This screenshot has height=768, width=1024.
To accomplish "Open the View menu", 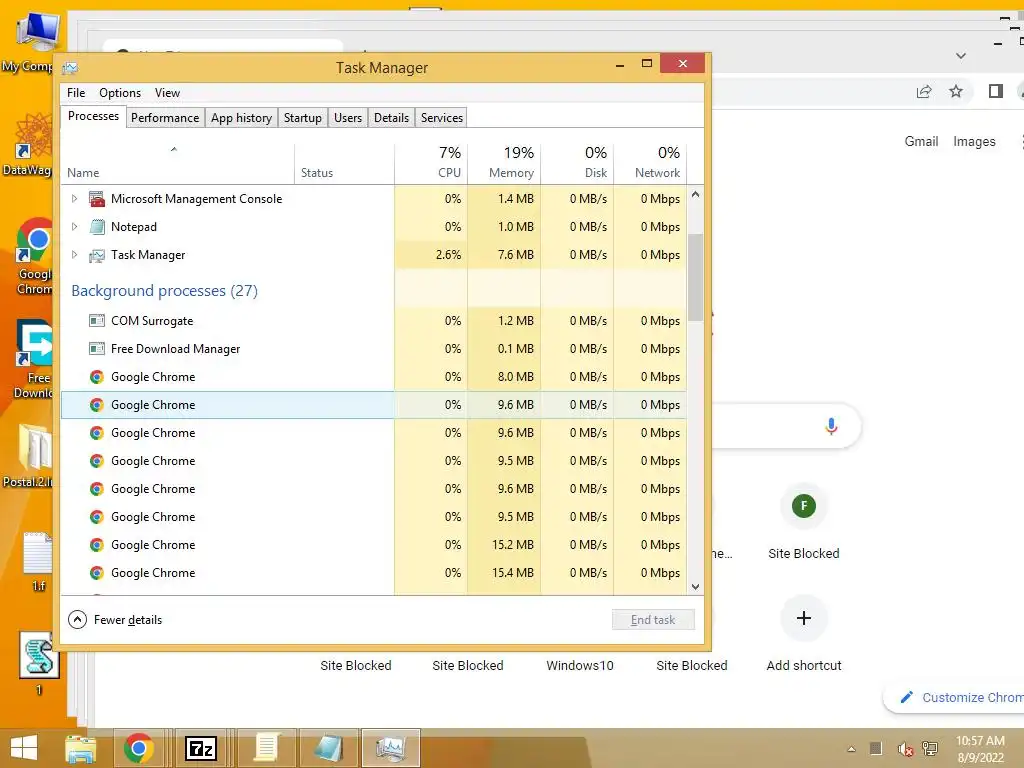I will pyautogui.click(x=167, y=93).
